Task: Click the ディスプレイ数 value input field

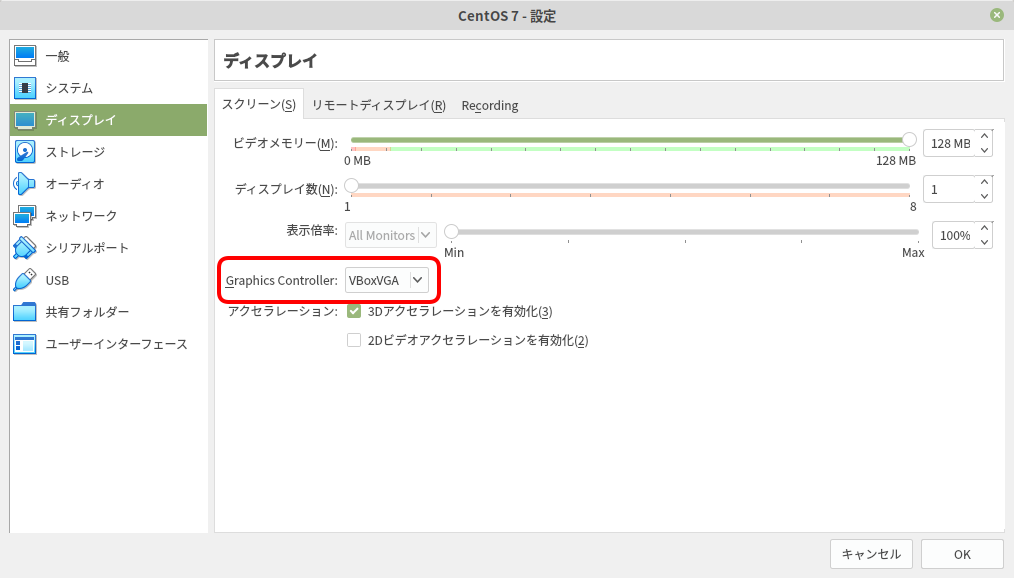Action: (950, 188)
